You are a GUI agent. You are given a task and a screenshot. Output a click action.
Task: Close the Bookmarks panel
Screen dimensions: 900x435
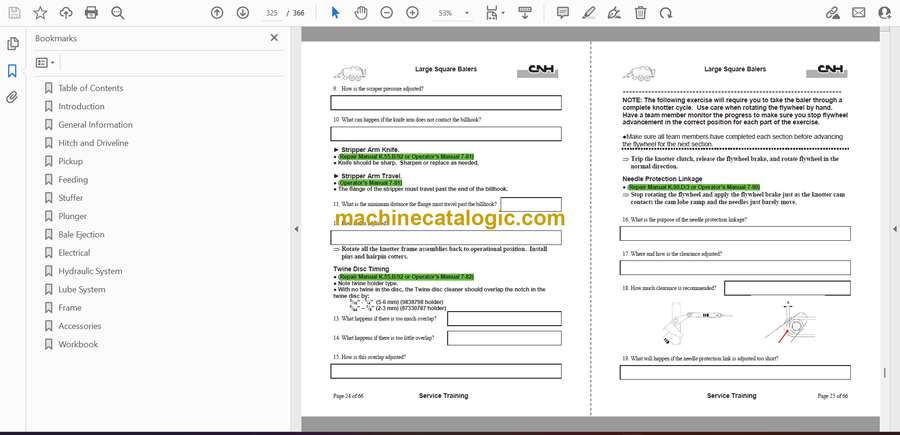click(274, 38)
